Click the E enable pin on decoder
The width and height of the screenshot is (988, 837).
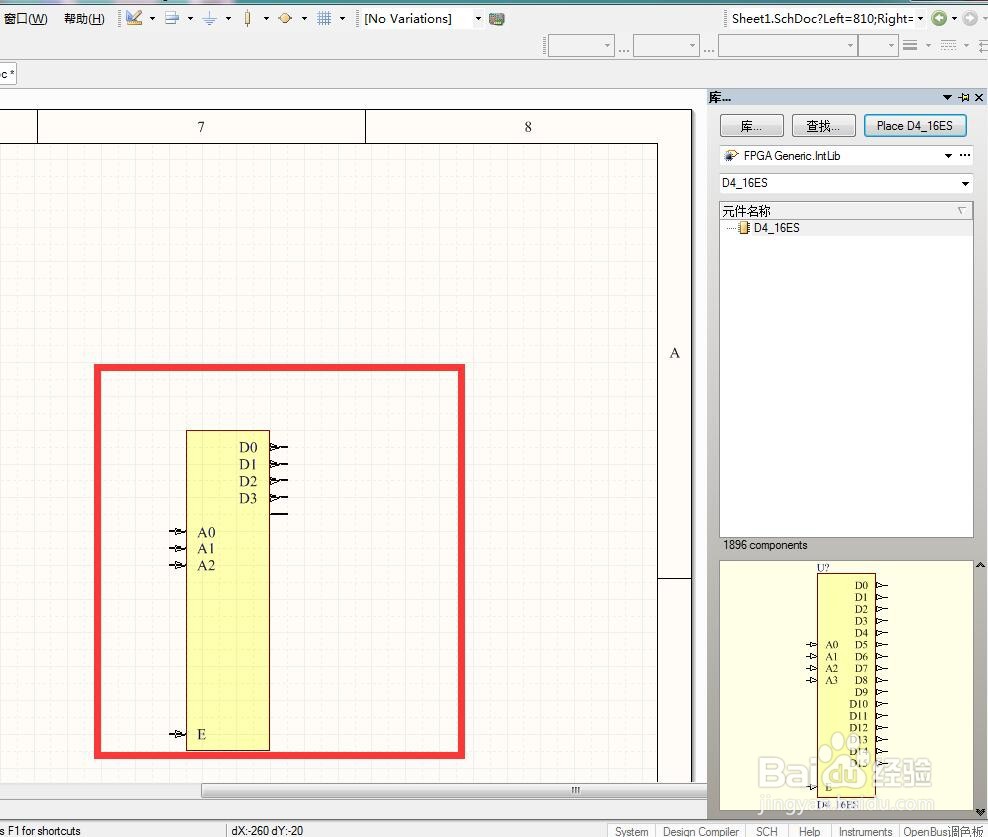point(178,734)
